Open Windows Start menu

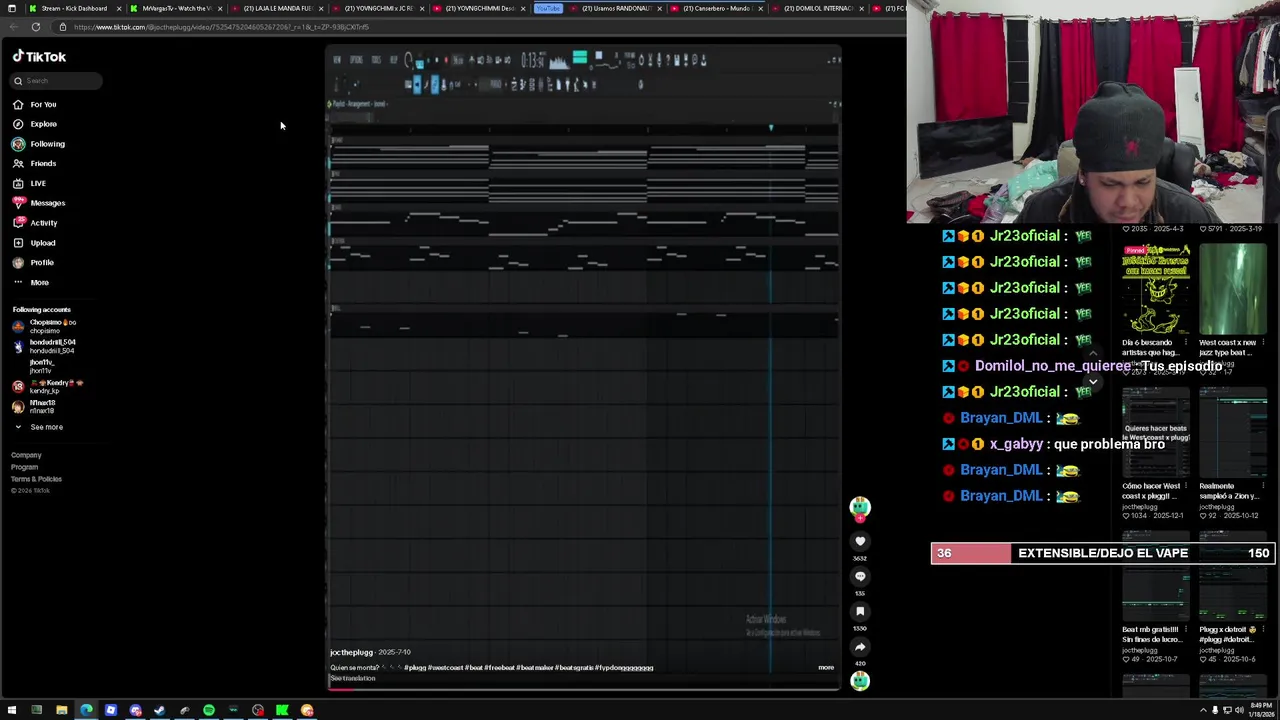pyautogui.click(x=12, y=710)
